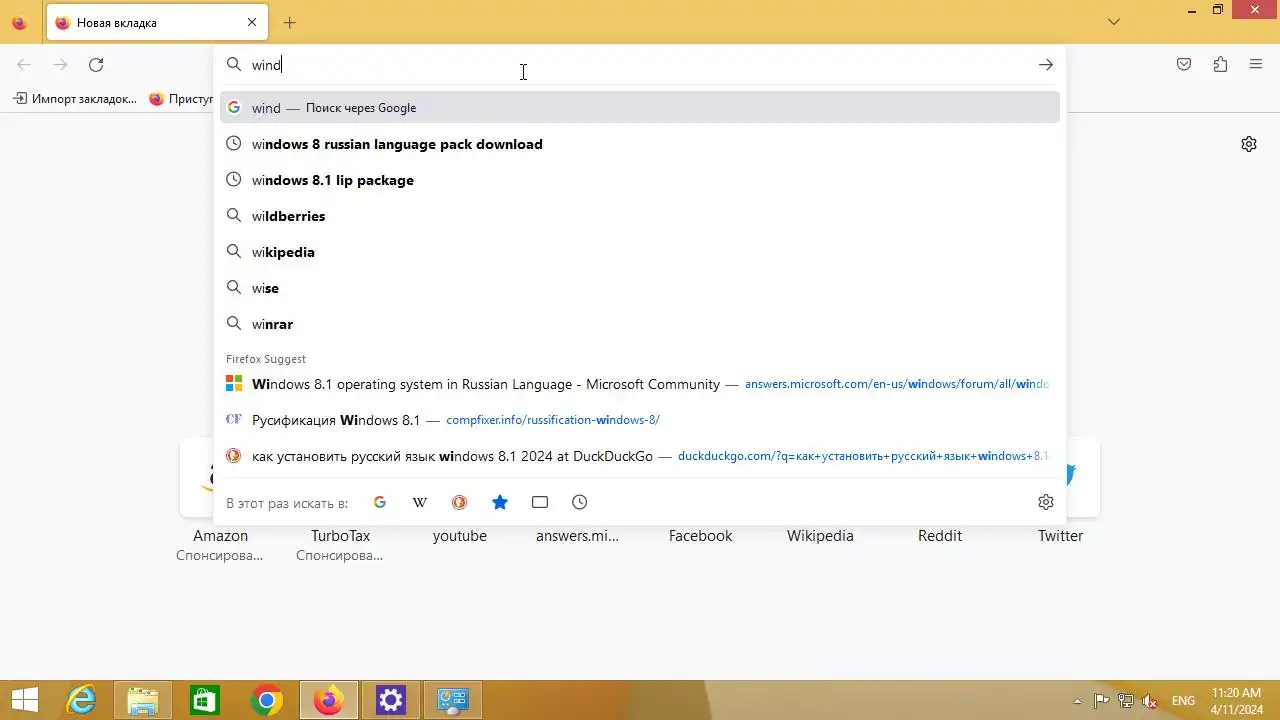Viewport: 1280px width, 720px height.
Task: Open the Extensions puzzle icon
Action: 1220,65
